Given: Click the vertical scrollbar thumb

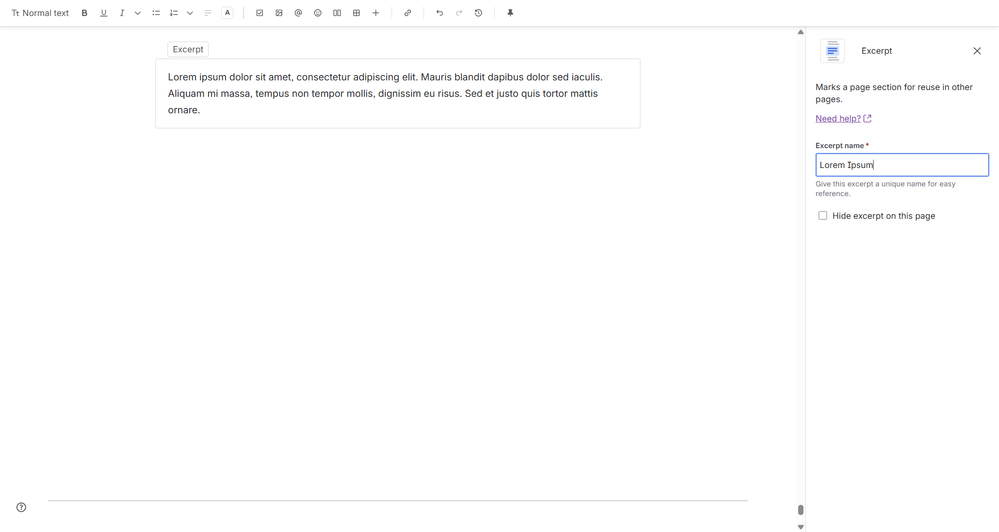Looking at the screenshot, I should pos(801,510).
